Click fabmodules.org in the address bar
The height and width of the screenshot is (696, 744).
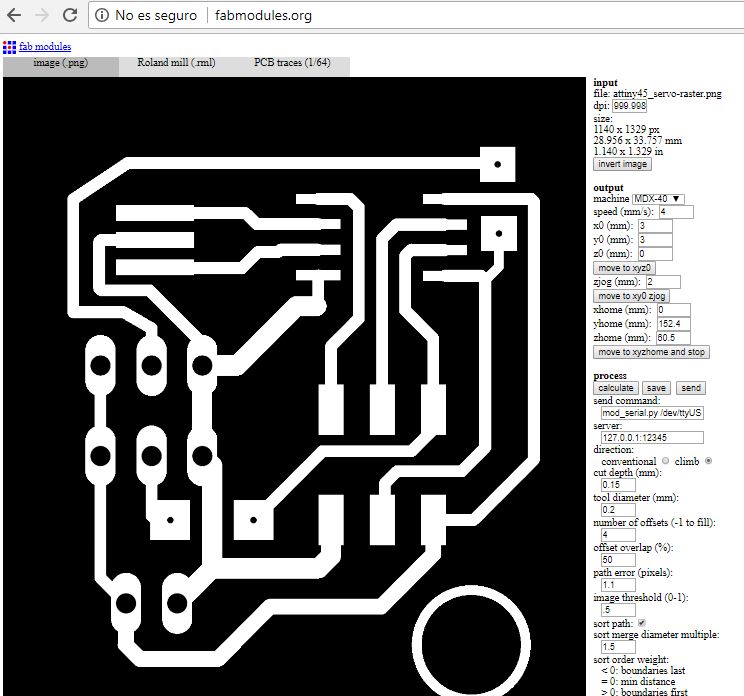coord(263,15)
